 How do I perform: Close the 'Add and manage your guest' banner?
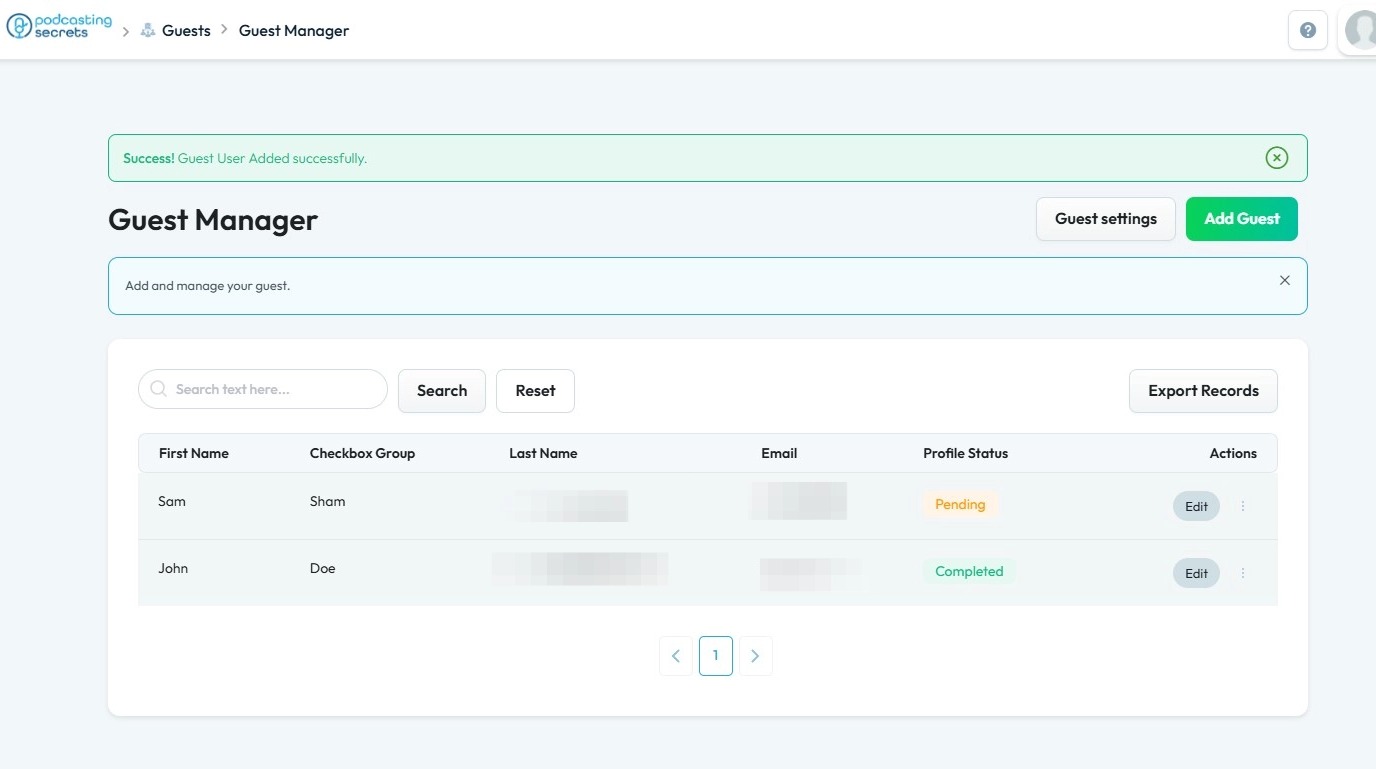pyautogui.click(x=1285, y=281)
